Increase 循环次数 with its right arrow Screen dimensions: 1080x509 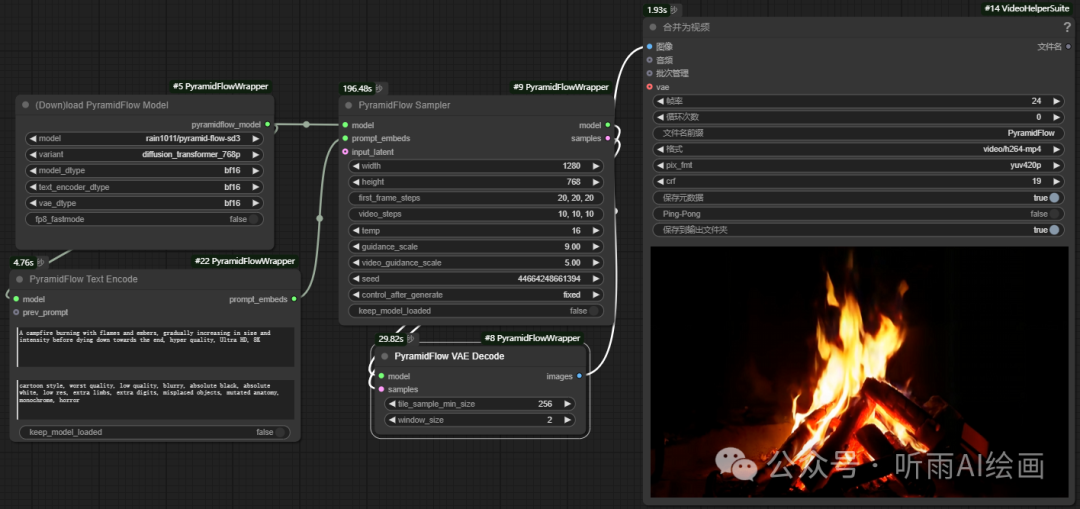[x=1056, y=117]
